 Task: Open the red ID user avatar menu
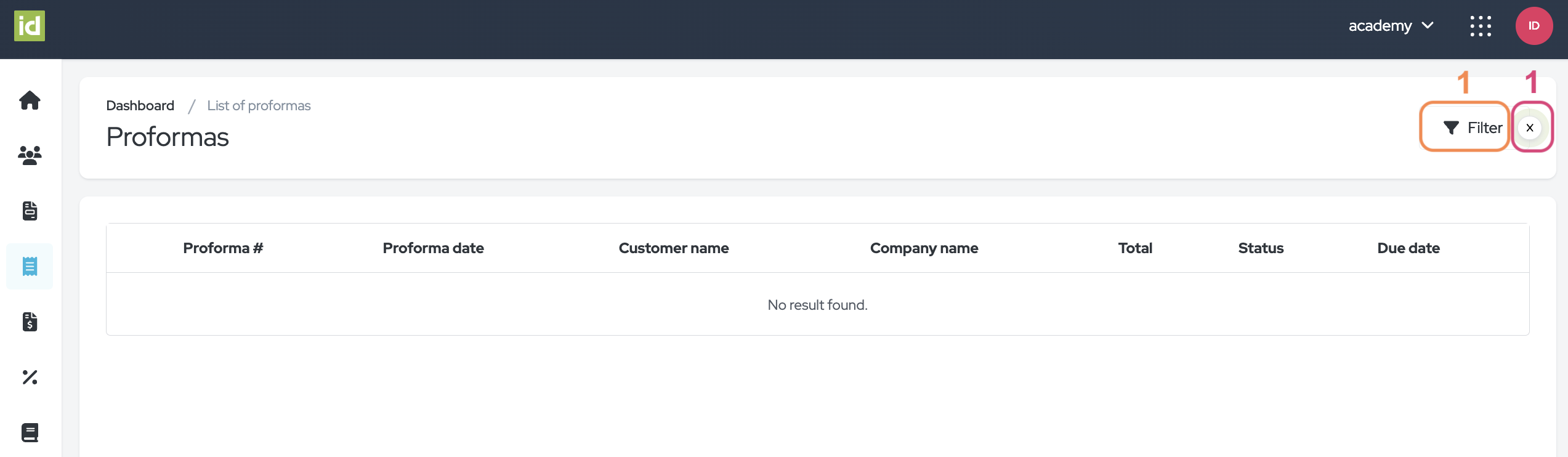(1534, 26)
